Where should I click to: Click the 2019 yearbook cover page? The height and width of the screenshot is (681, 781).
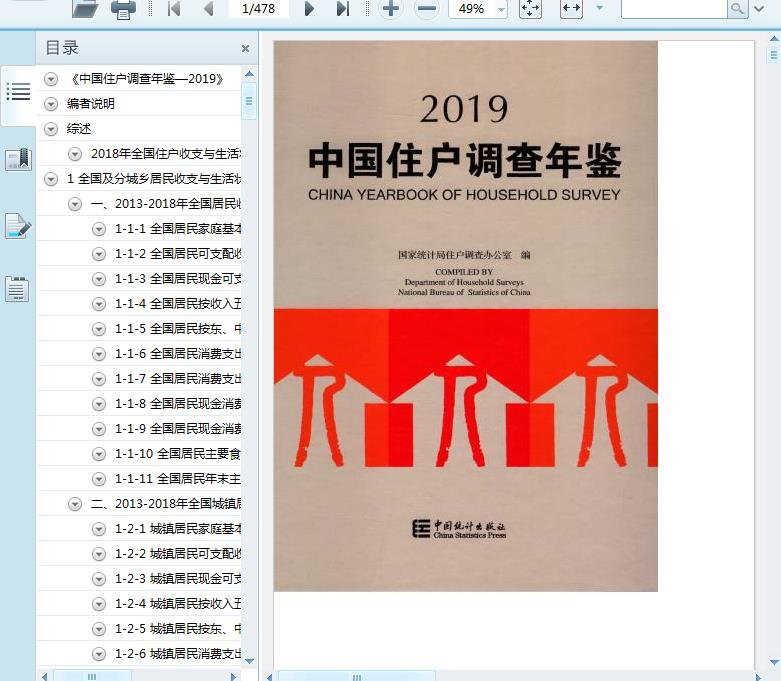tap(465, 316)
